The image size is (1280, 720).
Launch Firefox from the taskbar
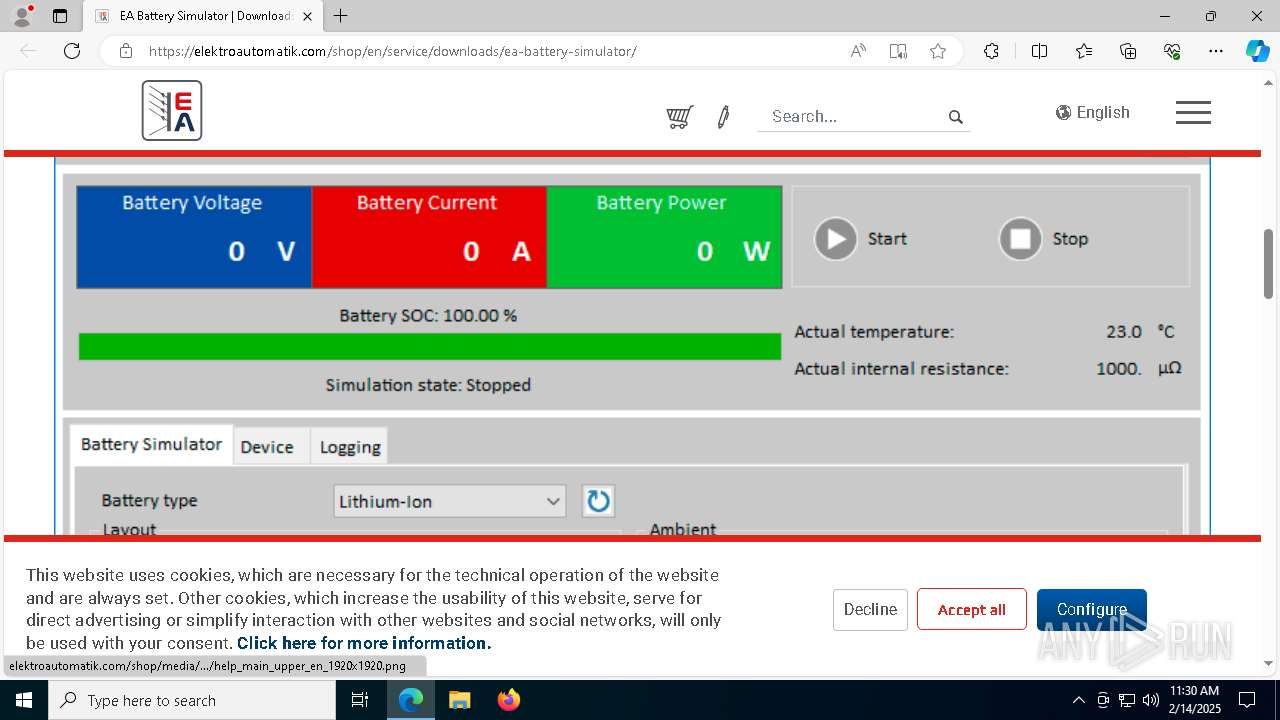(x=509, y=700)
